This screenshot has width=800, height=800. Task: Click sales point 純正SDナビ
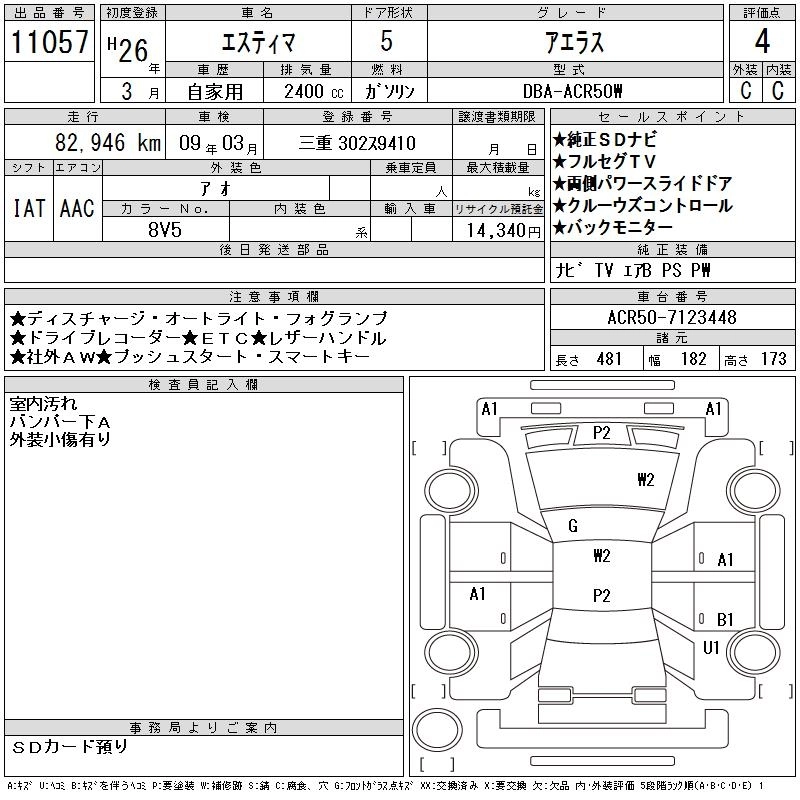[x=605, y=139]
